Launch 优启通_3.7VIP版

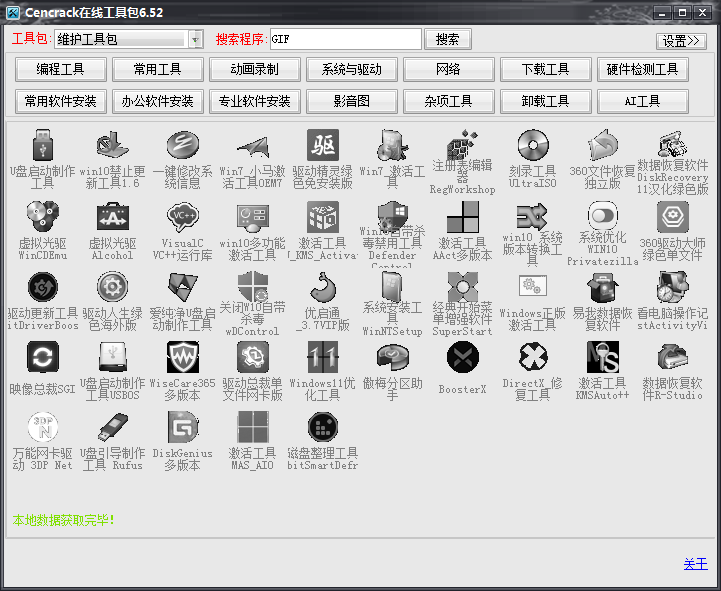(323, 287)
